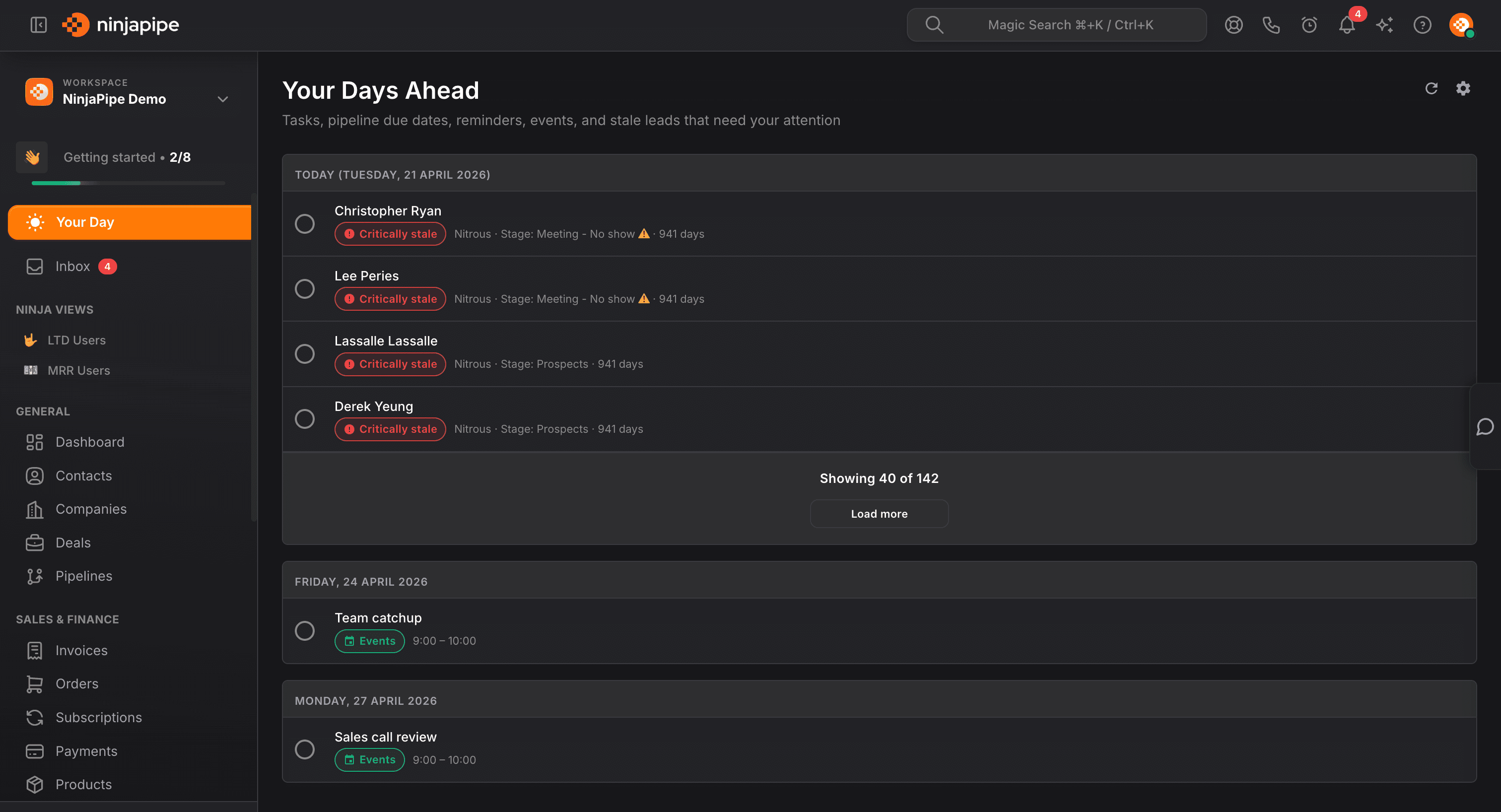Click the Load more button
1501x812 pixels.
[x=879, y=514]
